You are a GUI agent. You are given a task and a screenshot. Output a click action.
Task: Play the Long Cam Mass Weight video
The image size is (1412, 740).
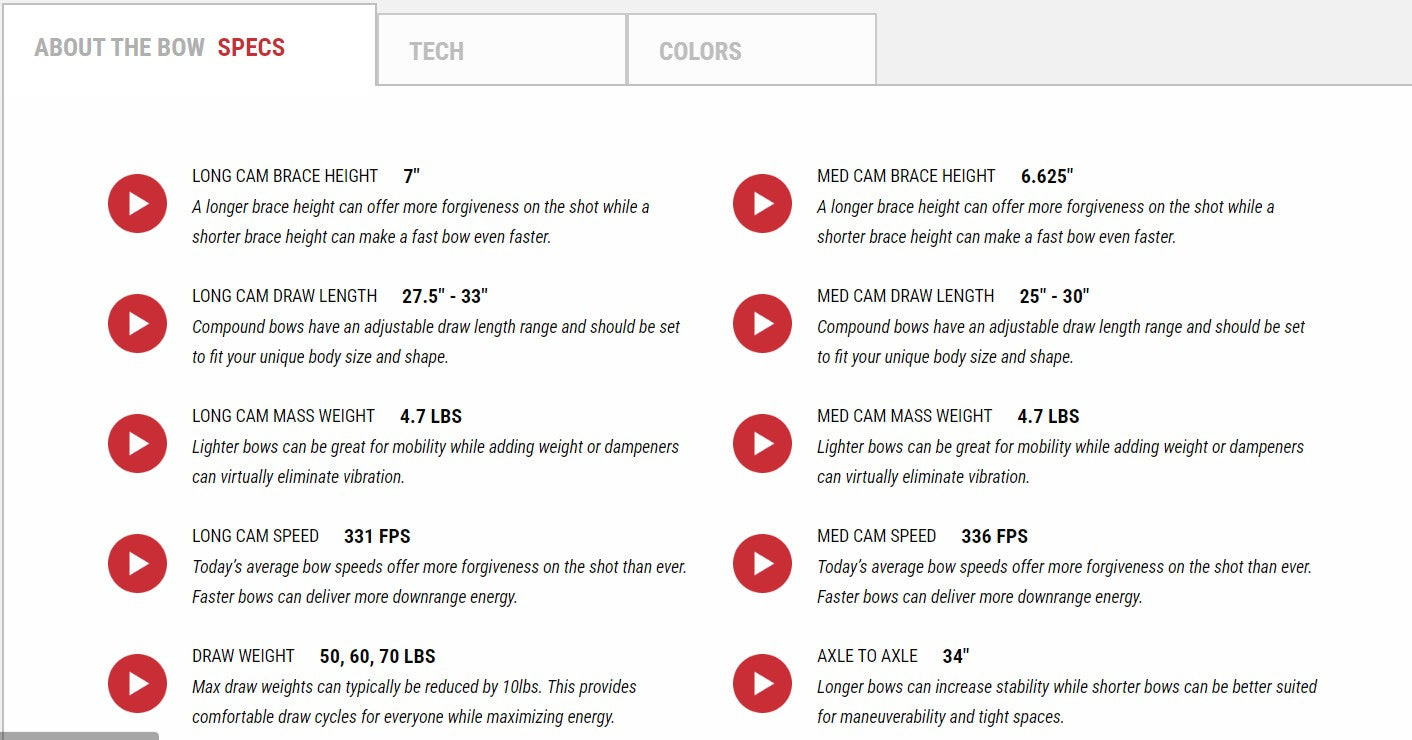[137, 444]
